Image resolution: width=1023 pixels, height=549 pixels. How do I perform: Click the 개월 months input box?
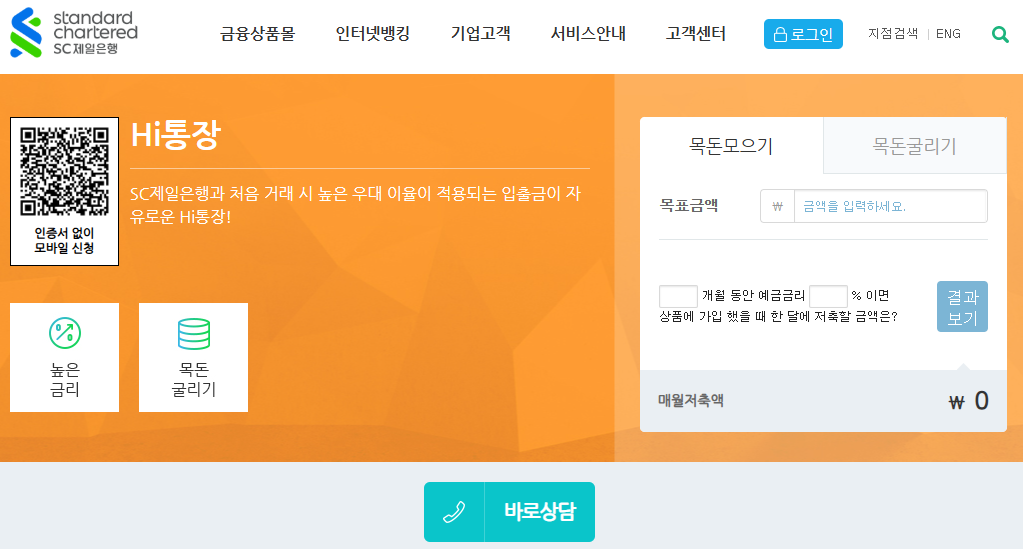click(x=679, y=296)
